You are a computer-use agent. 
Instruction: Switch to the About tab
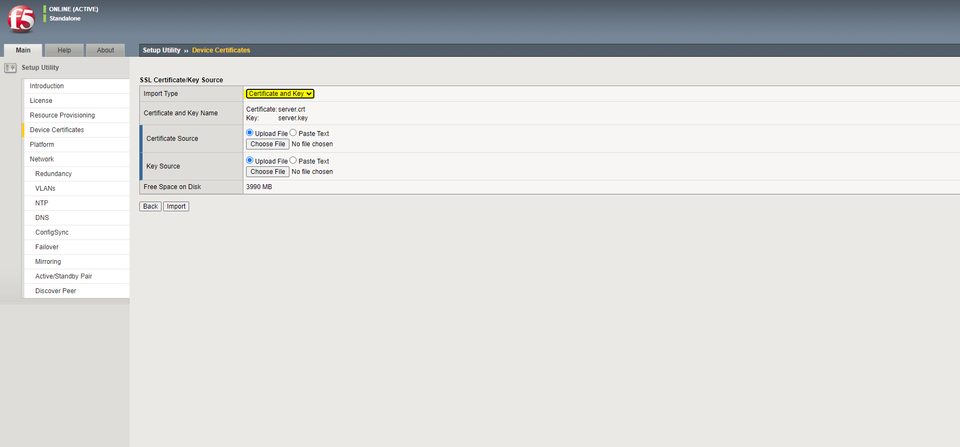pyautogui.click(x=105, y=50)
